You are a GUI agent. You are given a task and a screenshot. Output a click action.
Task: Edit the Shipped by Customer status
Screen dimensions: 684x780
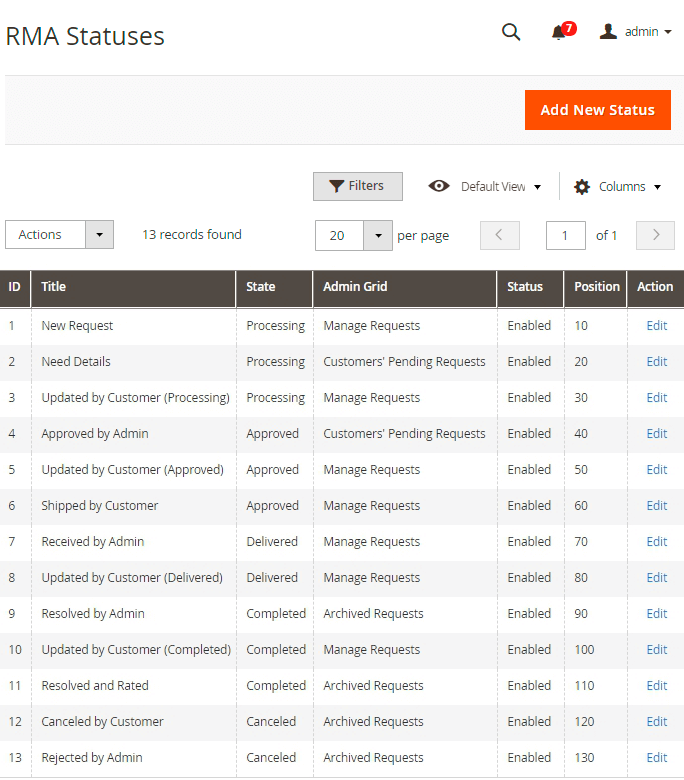pyautogui.click(x=656, y=506)
